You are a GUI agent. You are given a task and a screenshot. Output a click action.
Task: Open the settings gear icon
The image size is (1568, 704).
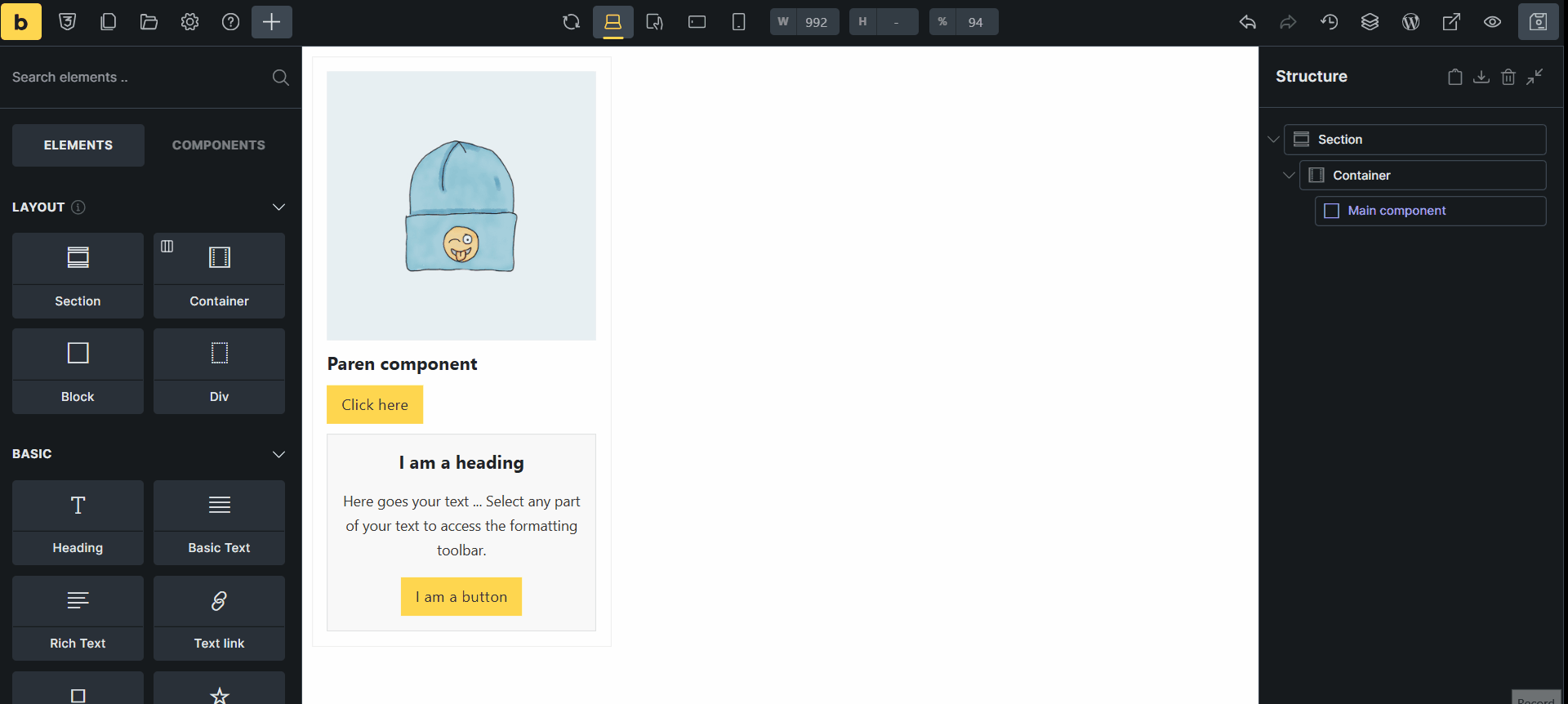pos(189,22)
